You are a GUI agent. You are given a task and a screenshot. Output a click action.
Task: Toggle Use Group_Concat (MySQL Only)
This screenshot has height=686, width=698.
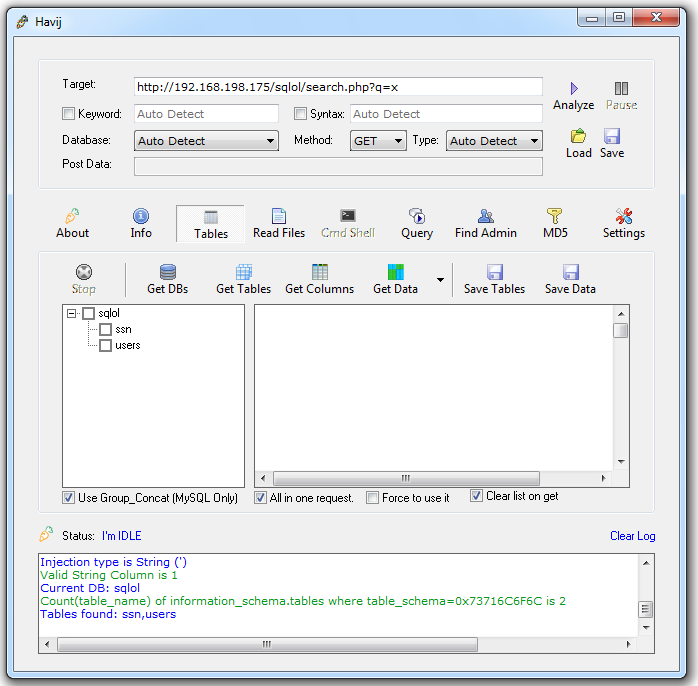(68, 498)
